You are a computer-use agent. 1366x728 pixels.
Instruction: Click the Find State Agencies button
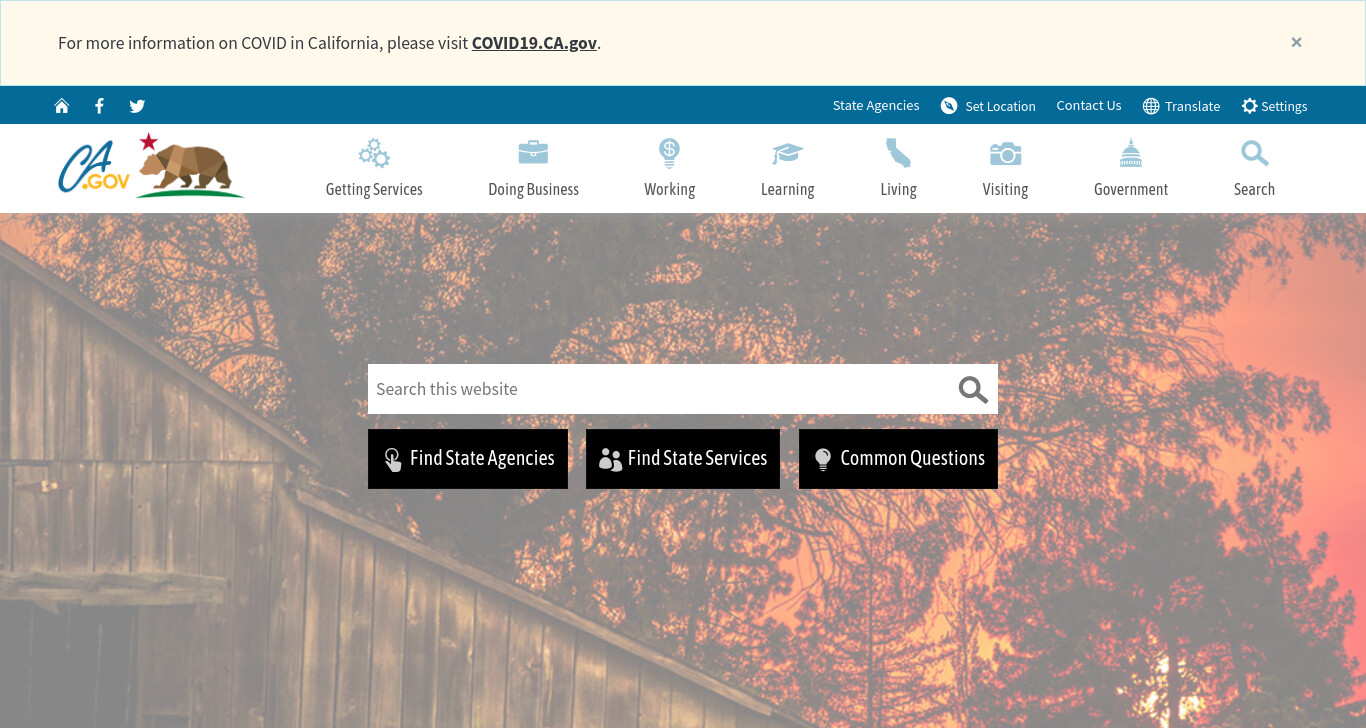pos(468,459)
